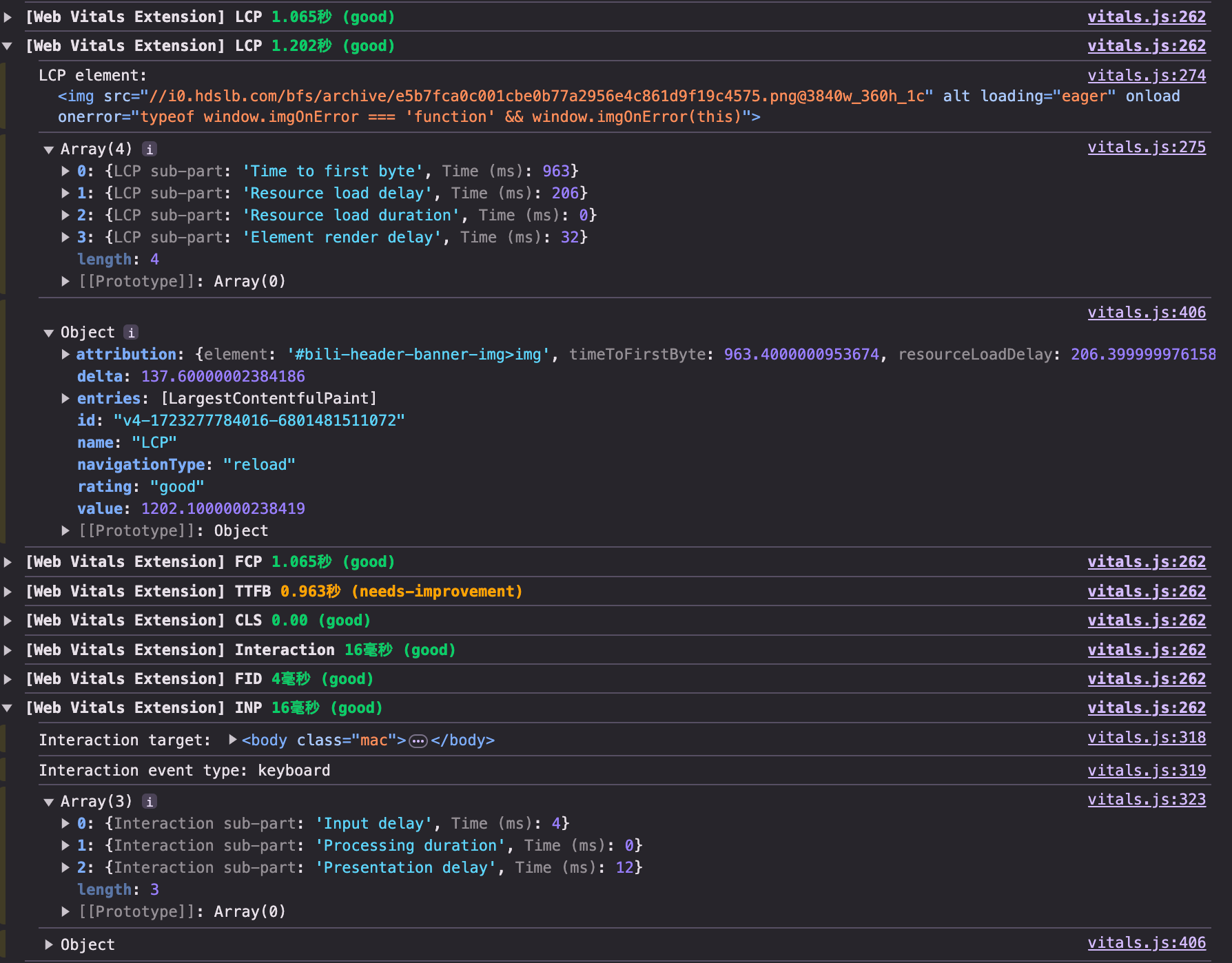1232x963 pixels.
Task: Expand the attribution property of the Object
Action: click(x=65, y=355)
